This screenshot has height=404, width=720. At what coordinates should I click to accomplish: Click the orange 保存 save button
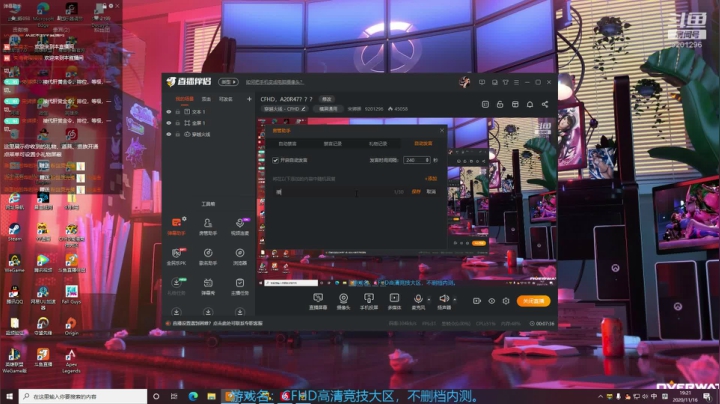coord(416,192)
